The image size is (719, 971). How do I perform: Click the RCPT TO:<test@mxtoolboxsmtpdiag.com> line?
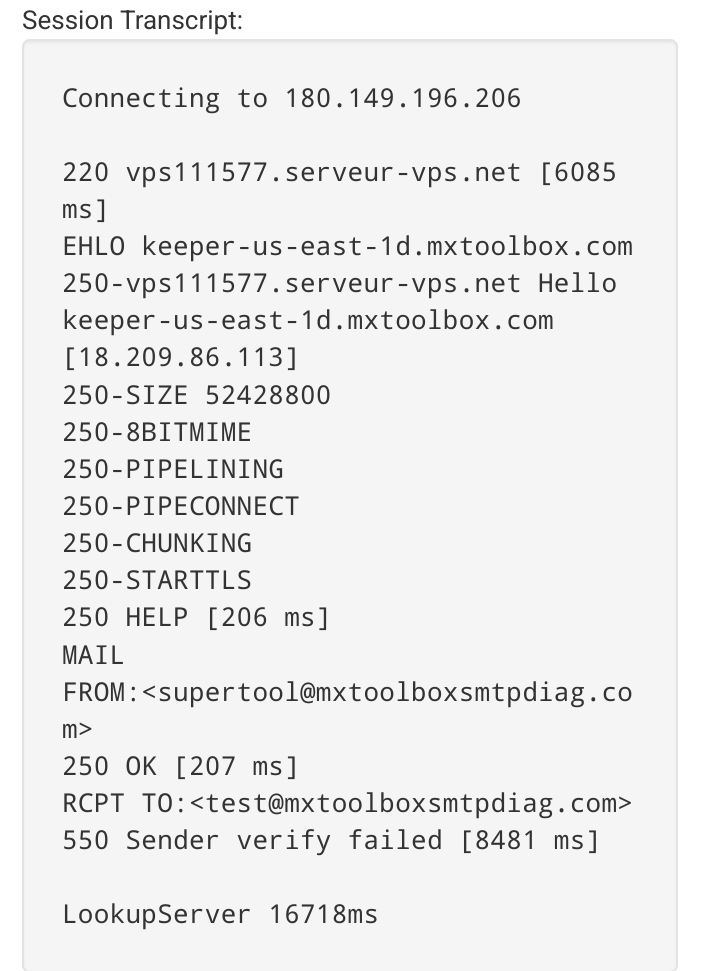pyautogui.click(x=347, y=804)
